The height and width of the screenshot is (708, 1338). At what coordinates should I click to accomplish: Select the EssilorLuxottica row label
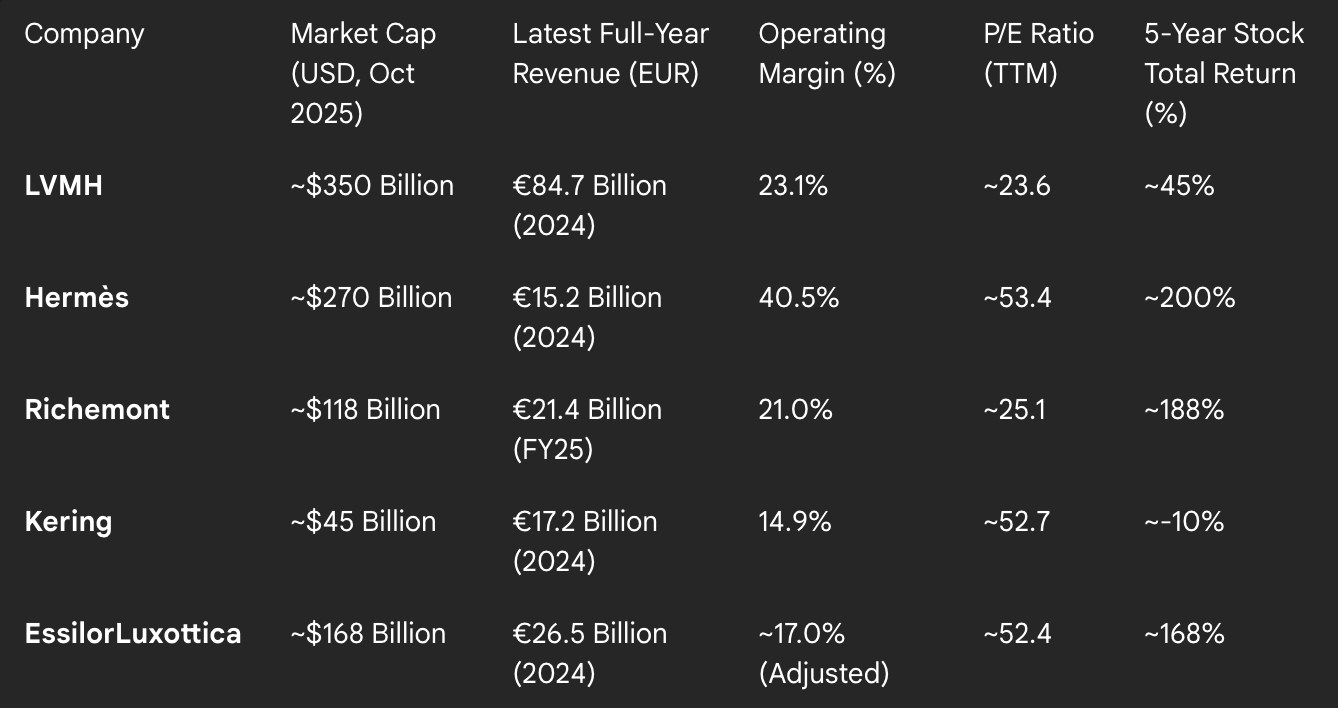(x=132, y=634)
